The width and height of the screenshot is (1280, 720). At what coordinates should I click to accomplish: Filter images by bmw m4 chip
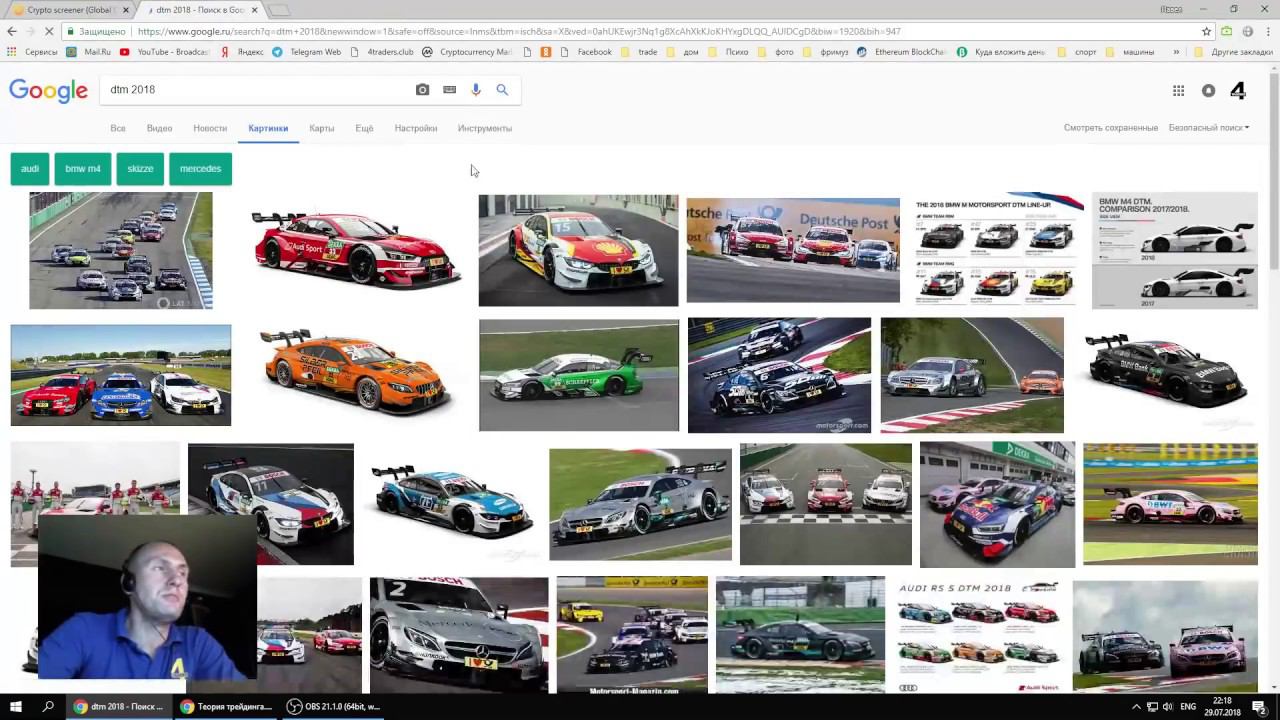click(x=83, y=169)
